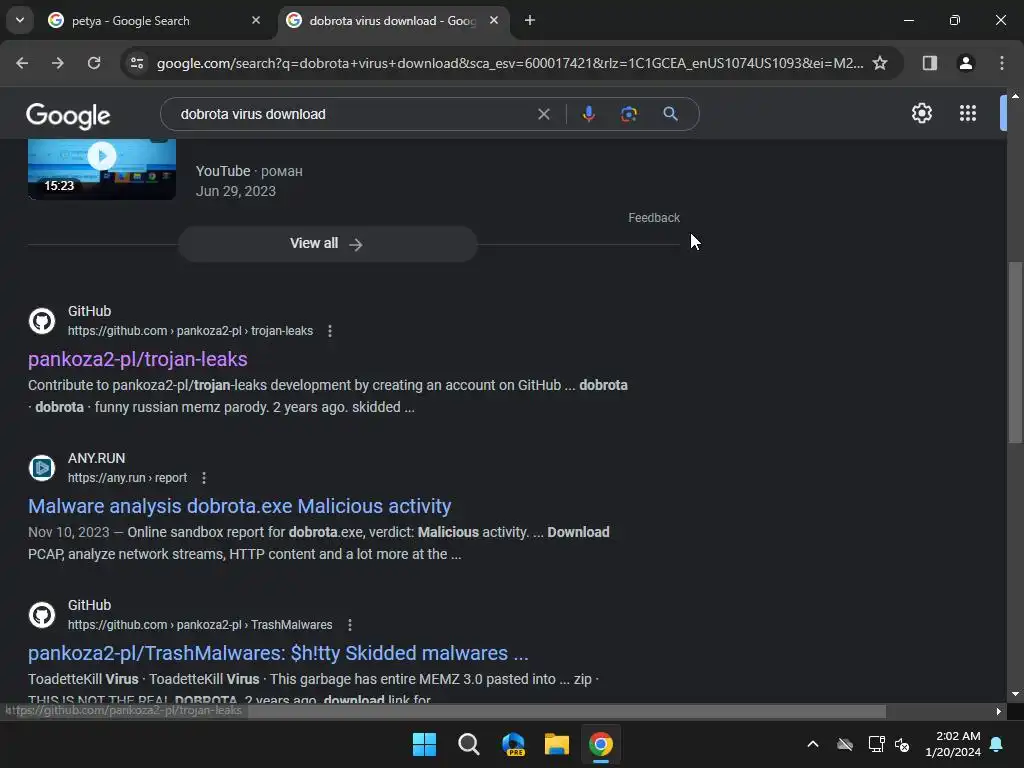Open File Explorer from taskbar
Image resolution: width=1024 pixels, height=768 pixels.
click(556, 744)
